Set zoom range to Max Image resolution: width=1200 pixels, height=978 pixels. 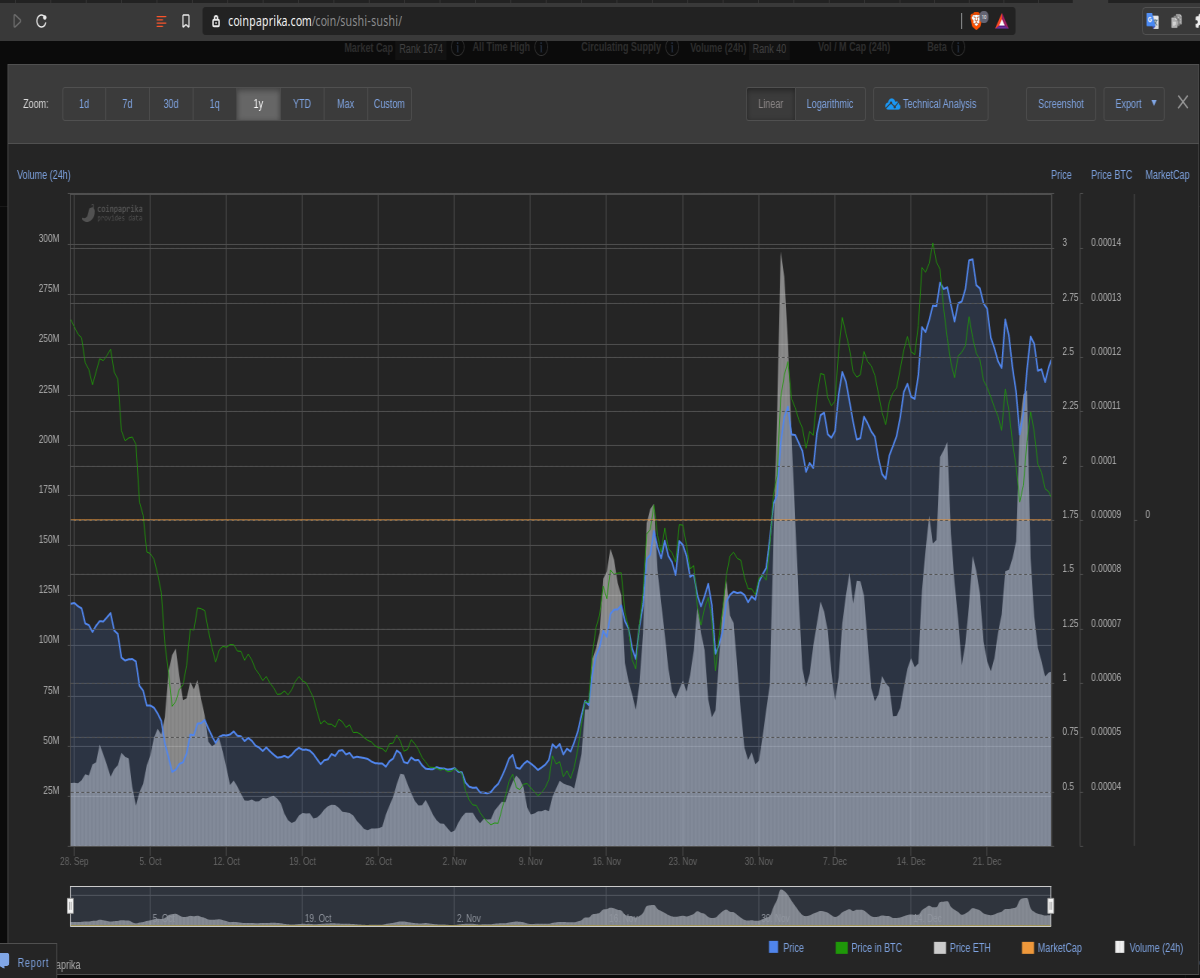pyautogui.click(x=345, y=104)
